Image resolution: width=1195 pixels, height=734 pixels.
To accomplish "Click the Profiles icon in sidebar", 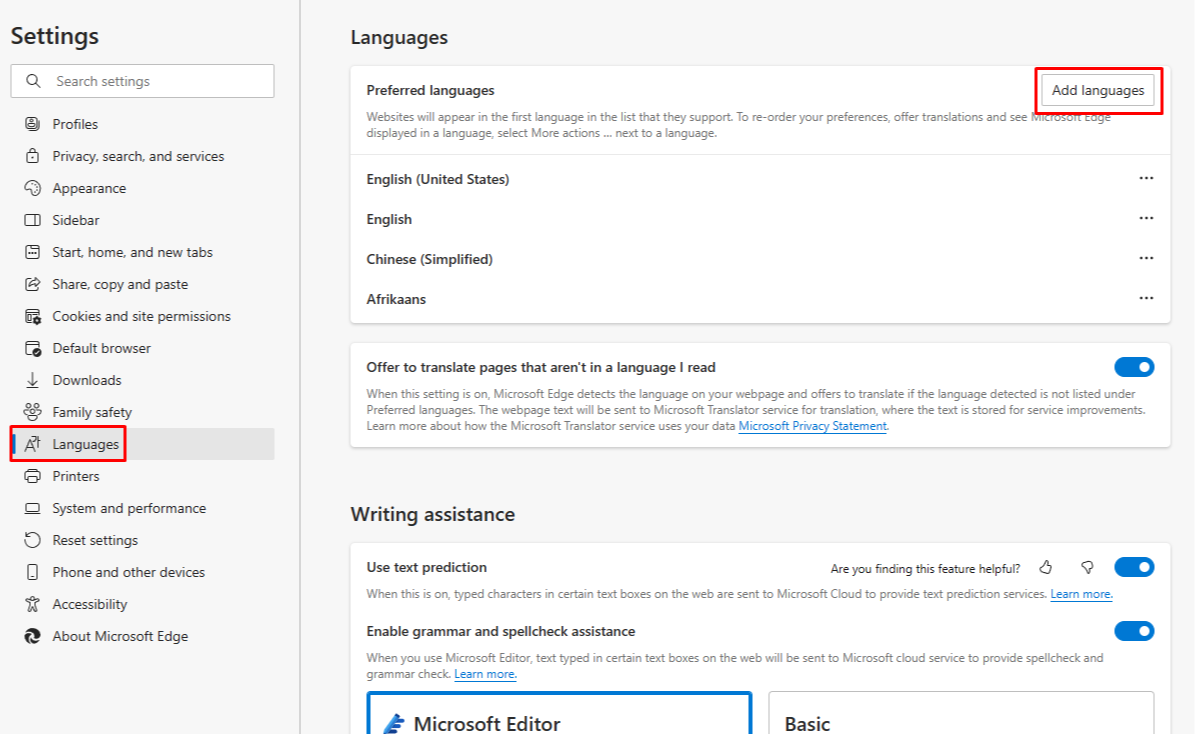I will [x=32, y=123].
